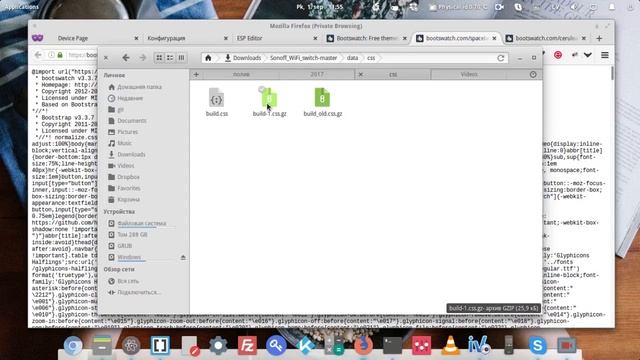The height and width of the screenshot is (360, 640).
Task: Switch file manager to icon grid view
Action: [x=159, y=58]
